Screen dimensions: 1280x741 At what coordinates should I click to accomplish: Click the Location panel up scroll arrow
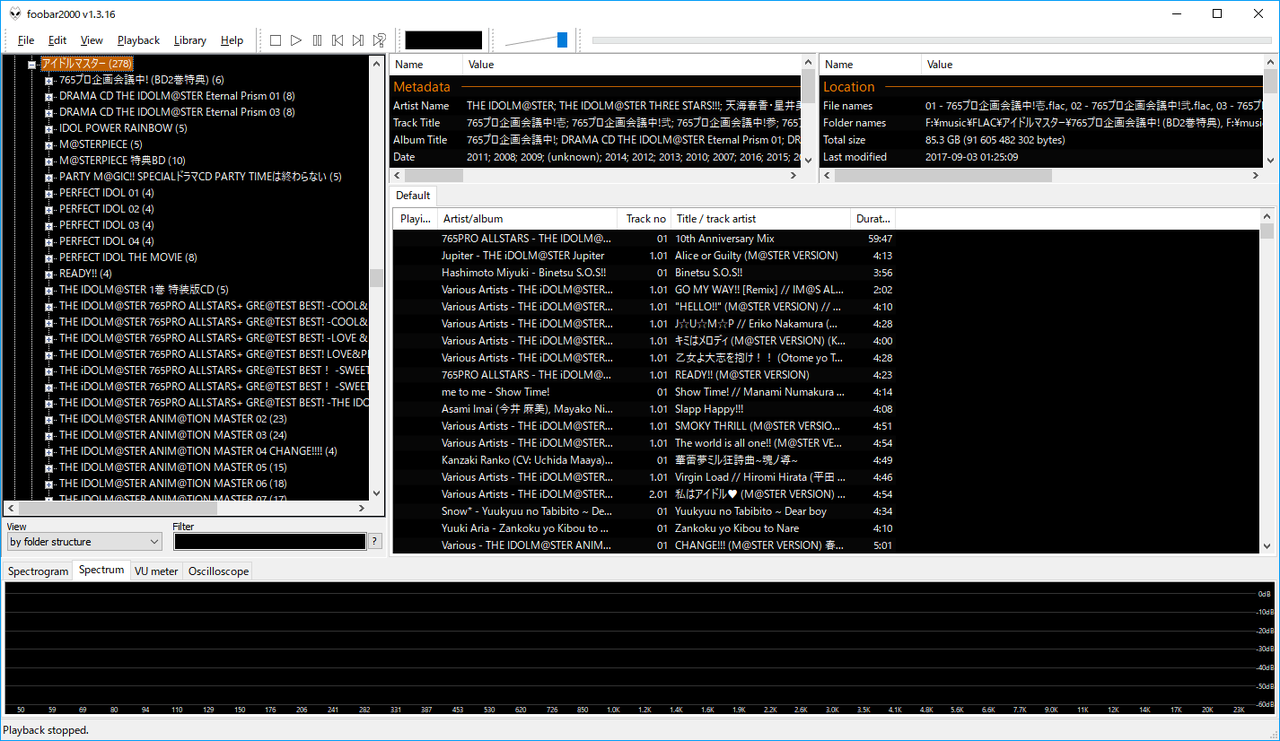coord(1271,63)
